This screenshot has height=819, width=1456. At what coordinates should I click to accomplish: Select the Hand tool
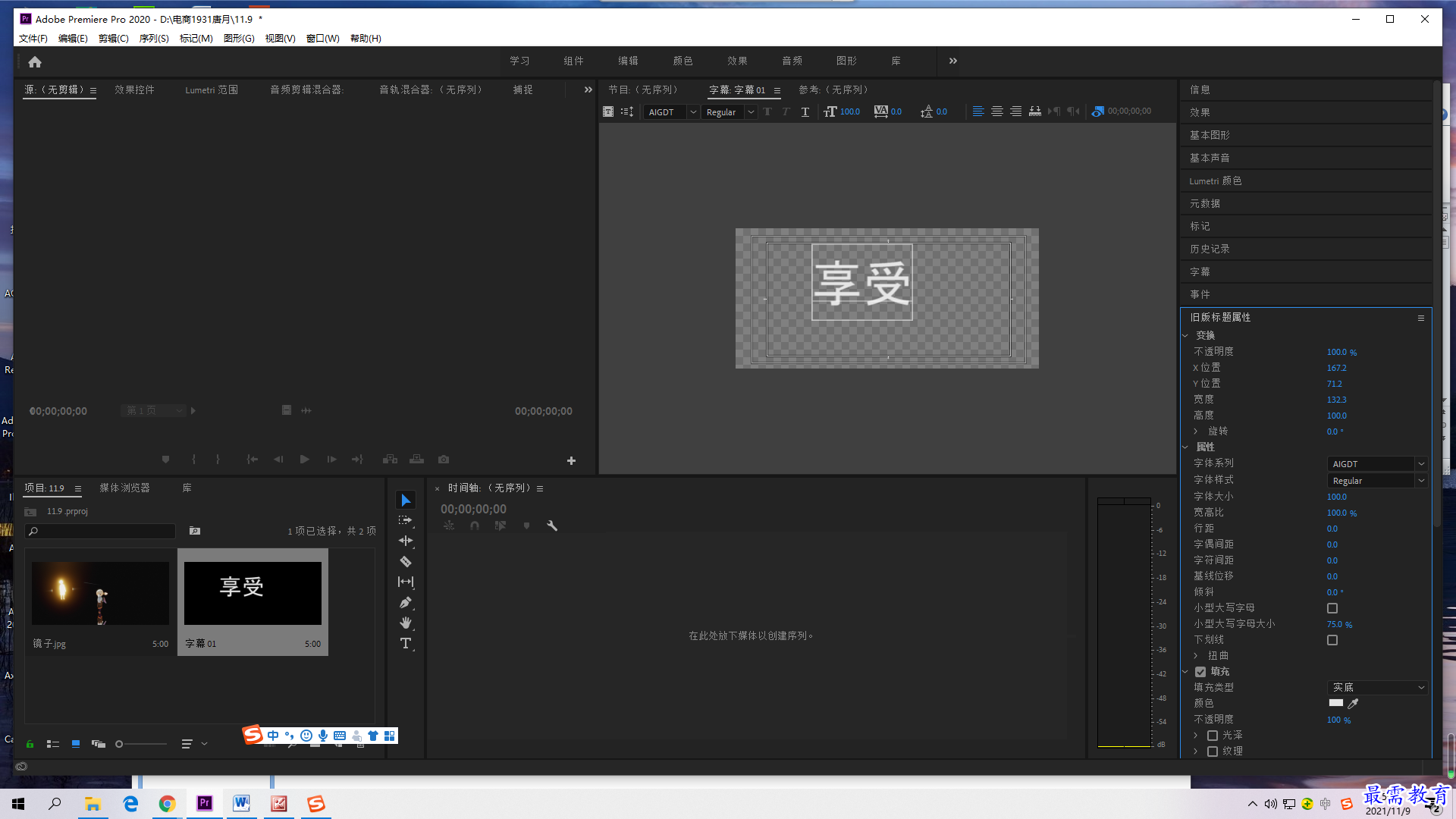pyautogui.click(x=406, y=623)
